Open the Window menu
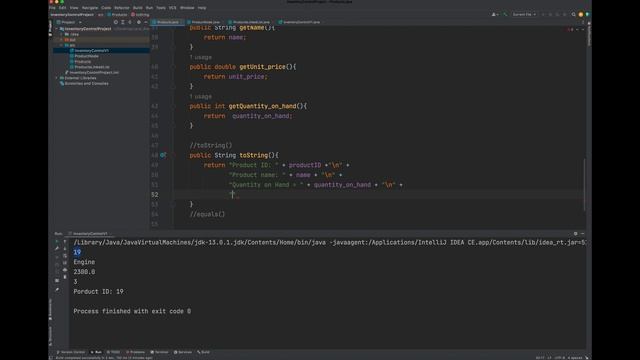Screen dimensions: 640x360 point(187,8)
